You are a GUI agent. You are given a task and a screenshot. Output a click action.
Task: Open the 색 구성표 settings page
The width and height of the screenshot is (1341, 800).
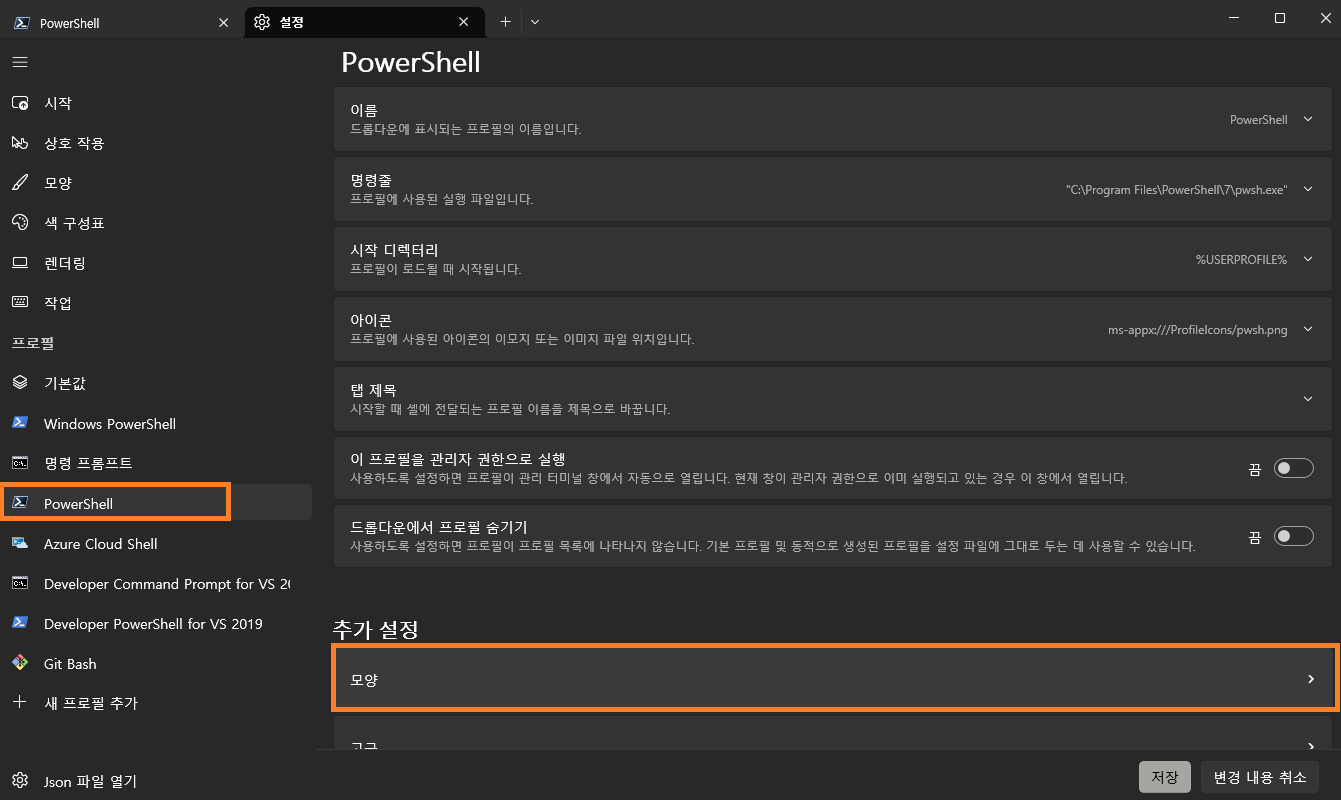tap(157, 223)
